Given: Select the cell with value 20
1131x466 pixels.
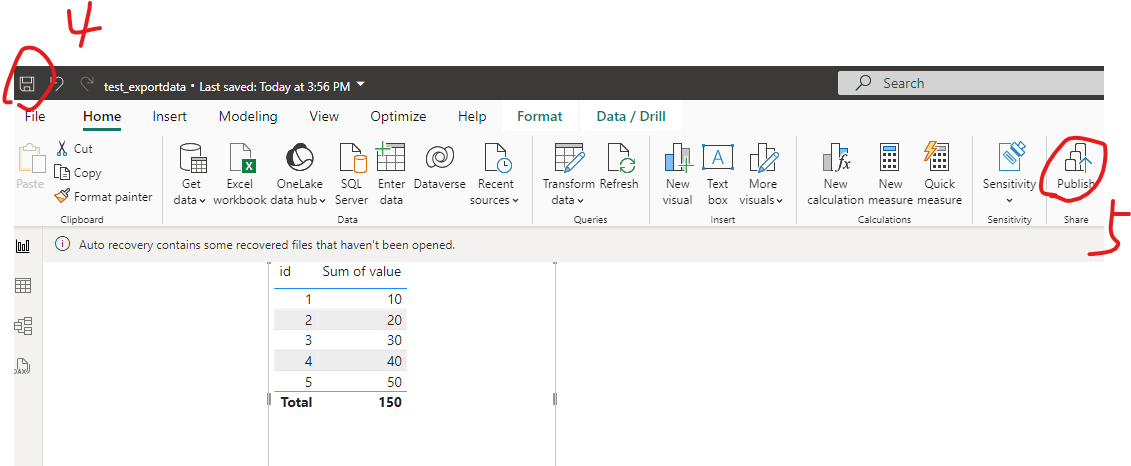Looking at the screenshot, I should [x=394, y=320].
